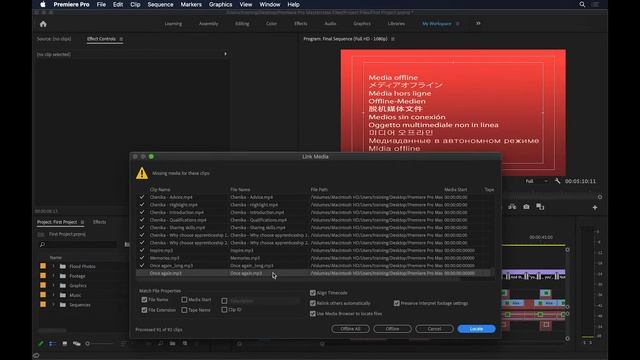Click the Music bin label color swatch
The image size is (640, 360).
[43, 295]
